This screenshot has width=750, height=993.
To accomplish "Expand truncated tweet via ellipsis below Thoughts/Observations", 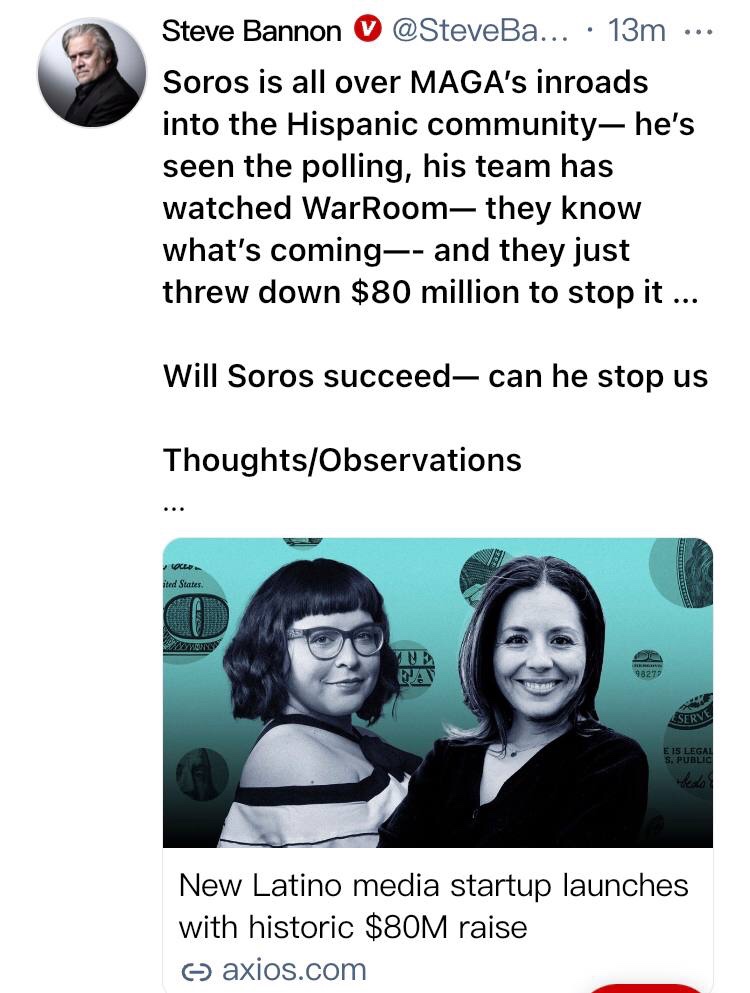I will (x=174, y=507).
